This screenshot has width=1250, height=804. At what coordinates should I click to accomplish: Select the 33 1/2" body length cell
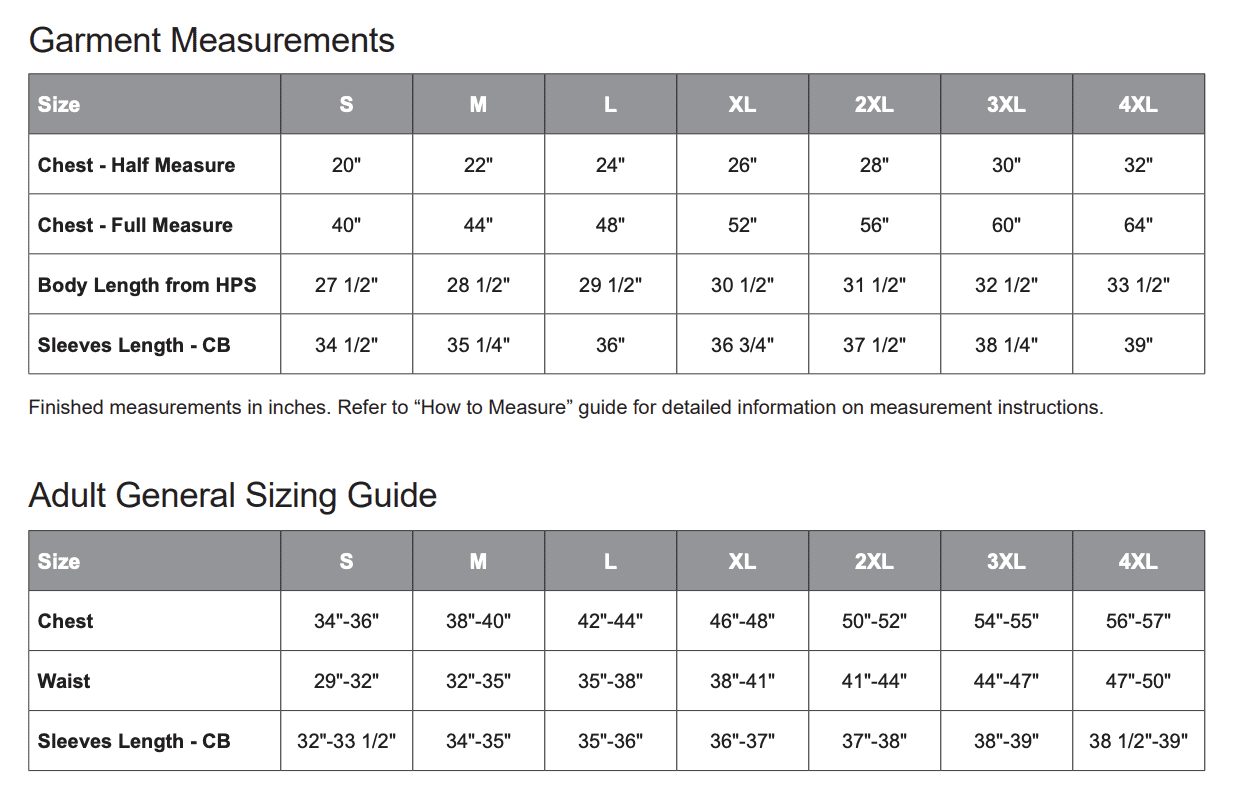click(1138, 285)
